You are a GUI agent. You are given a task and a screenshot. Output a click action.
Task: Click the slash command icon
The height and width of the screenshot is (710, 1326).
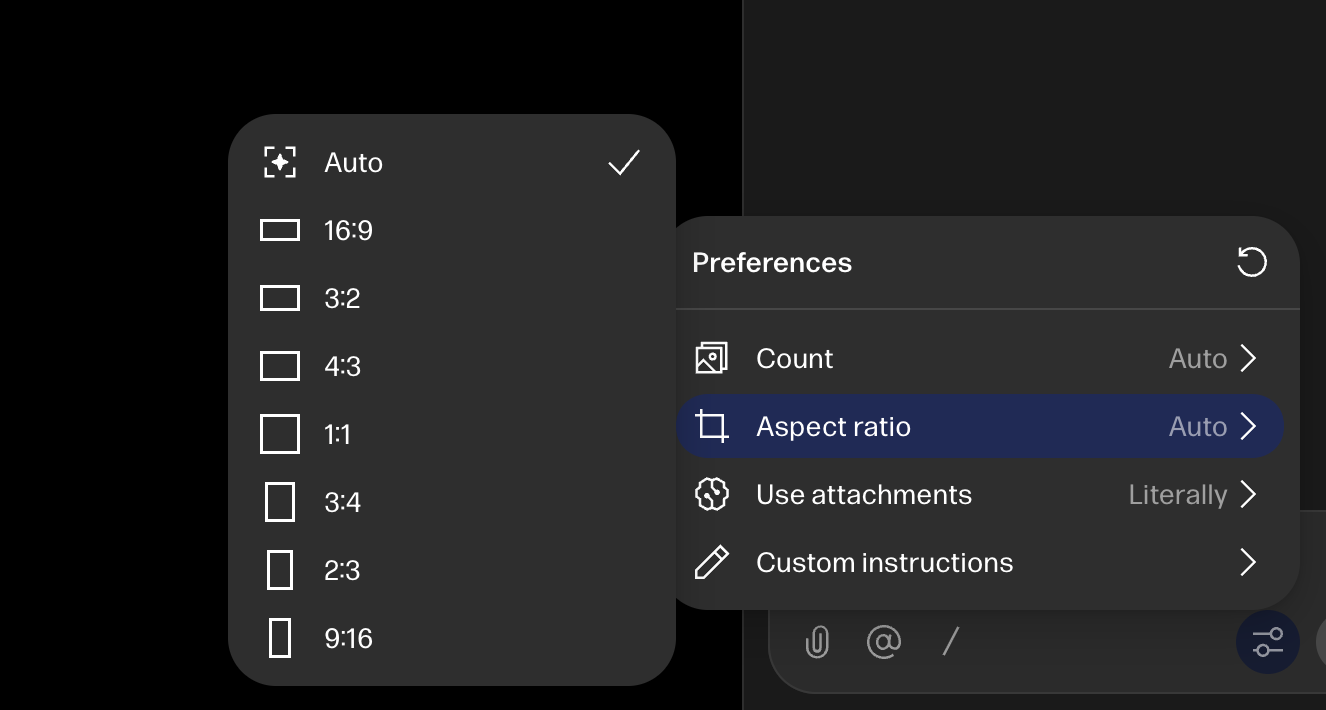click(x=951, y=641)
